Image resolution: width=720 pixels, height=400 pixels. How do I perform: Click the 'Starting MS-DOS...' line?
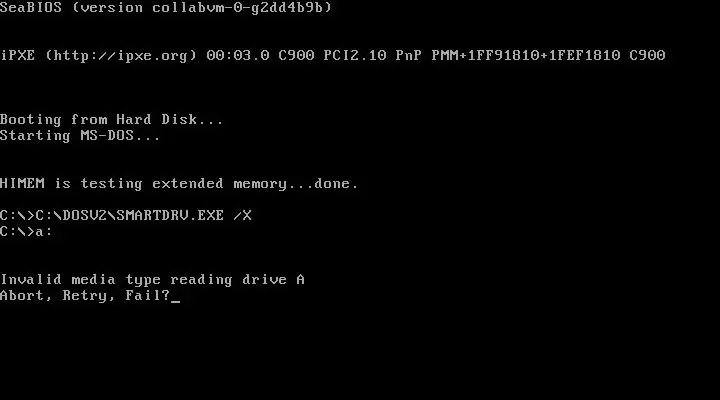pos(80,136)
